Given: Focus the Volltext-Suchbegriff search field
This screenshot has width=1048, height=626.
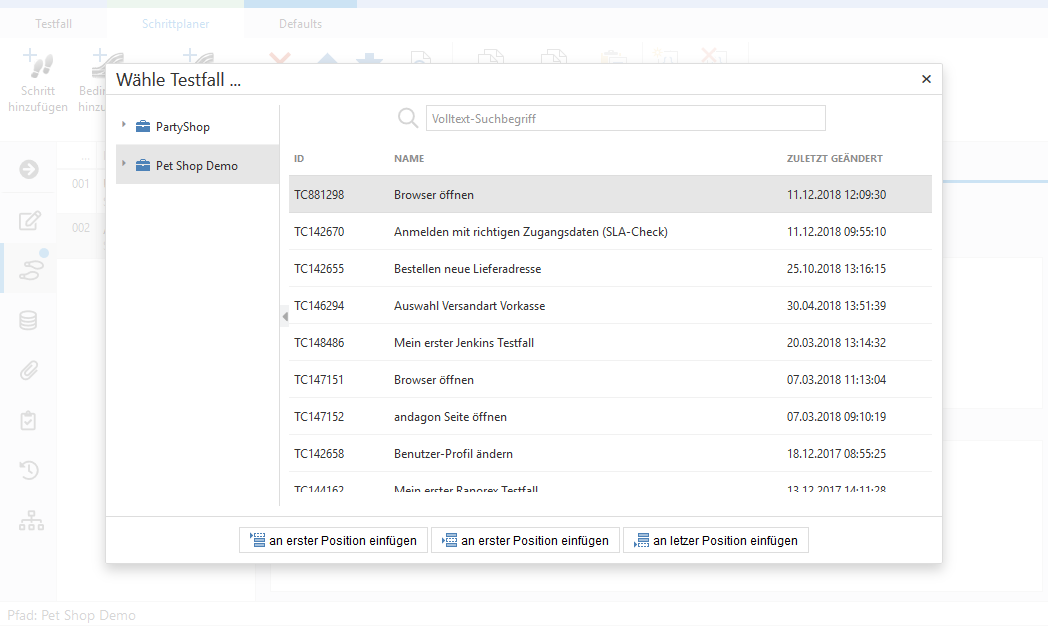Looking at the screenshot, I should [625, 119].
